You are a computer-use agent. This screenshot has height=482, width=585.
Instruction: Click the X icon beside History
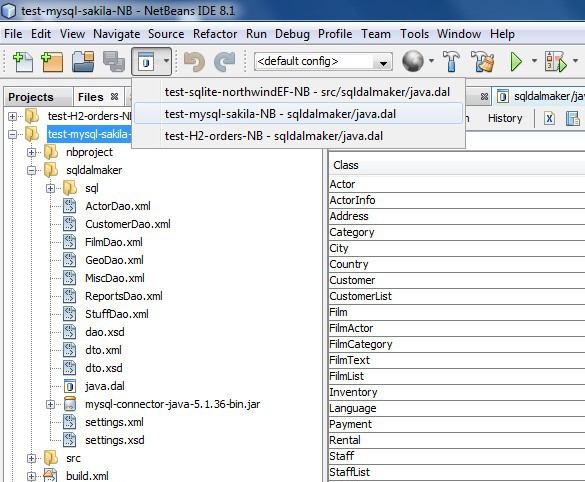click(x=549, y=119)
